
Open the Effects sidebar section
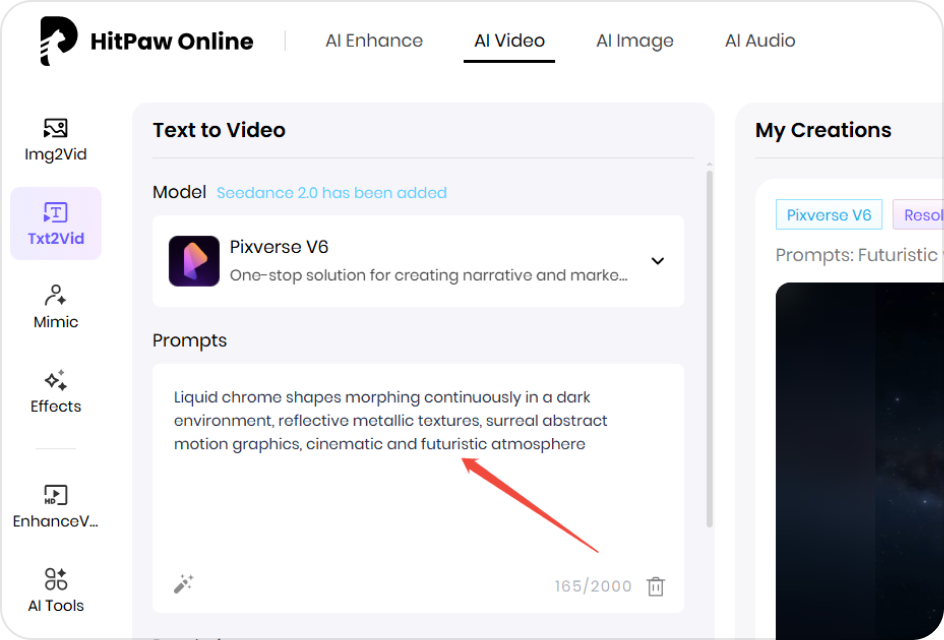(55, 391)
